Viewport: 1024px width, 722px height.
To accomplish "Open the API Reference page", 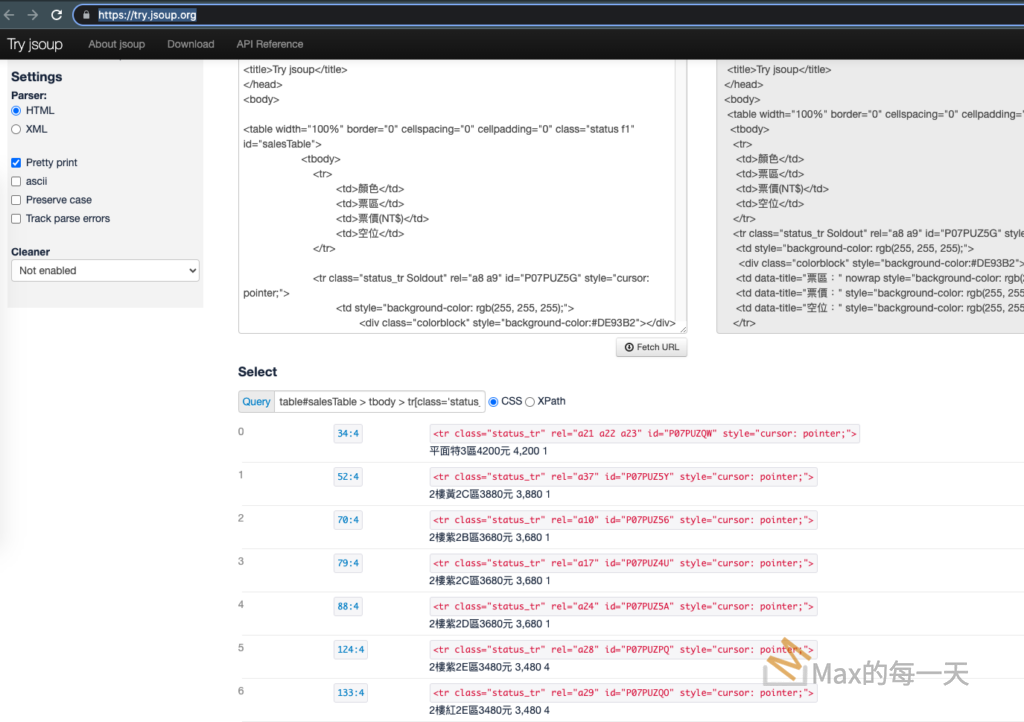I will coord(269,44).
